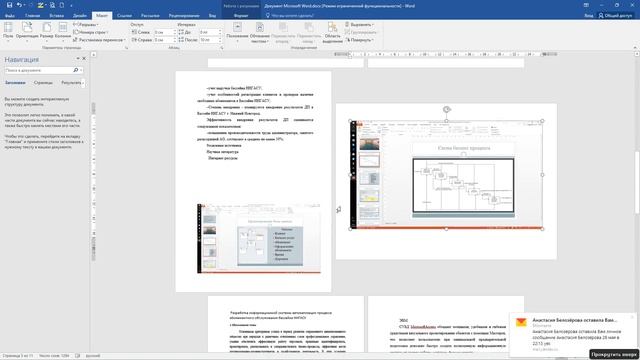
Task: Click the document search field in the Навигация pane
Action: coord(38,70)
